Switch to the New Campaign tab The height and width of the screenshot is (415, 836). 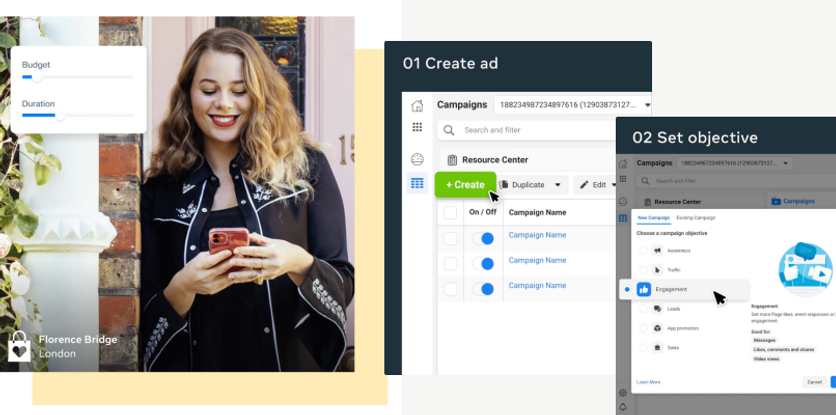[x=653, y=218]
